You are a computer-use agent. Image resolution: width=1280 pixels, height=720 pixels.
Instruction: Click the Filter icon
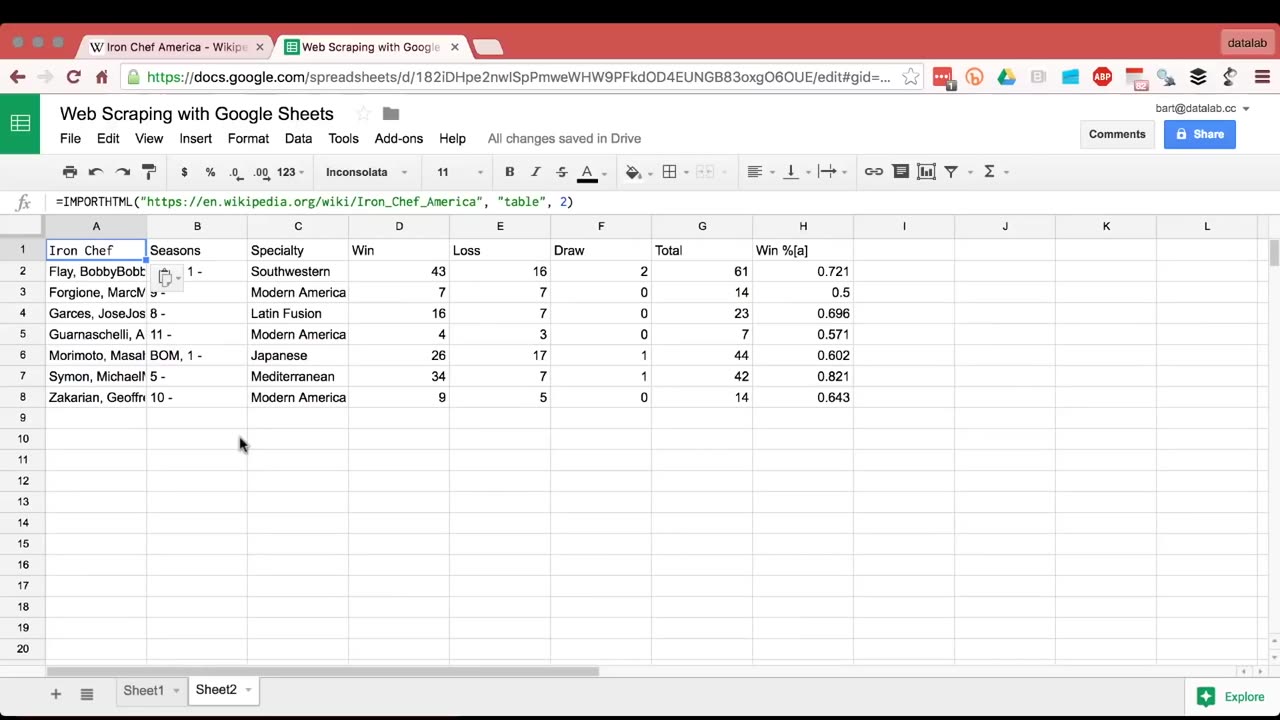pyautogui.click(x=952, y=172)
